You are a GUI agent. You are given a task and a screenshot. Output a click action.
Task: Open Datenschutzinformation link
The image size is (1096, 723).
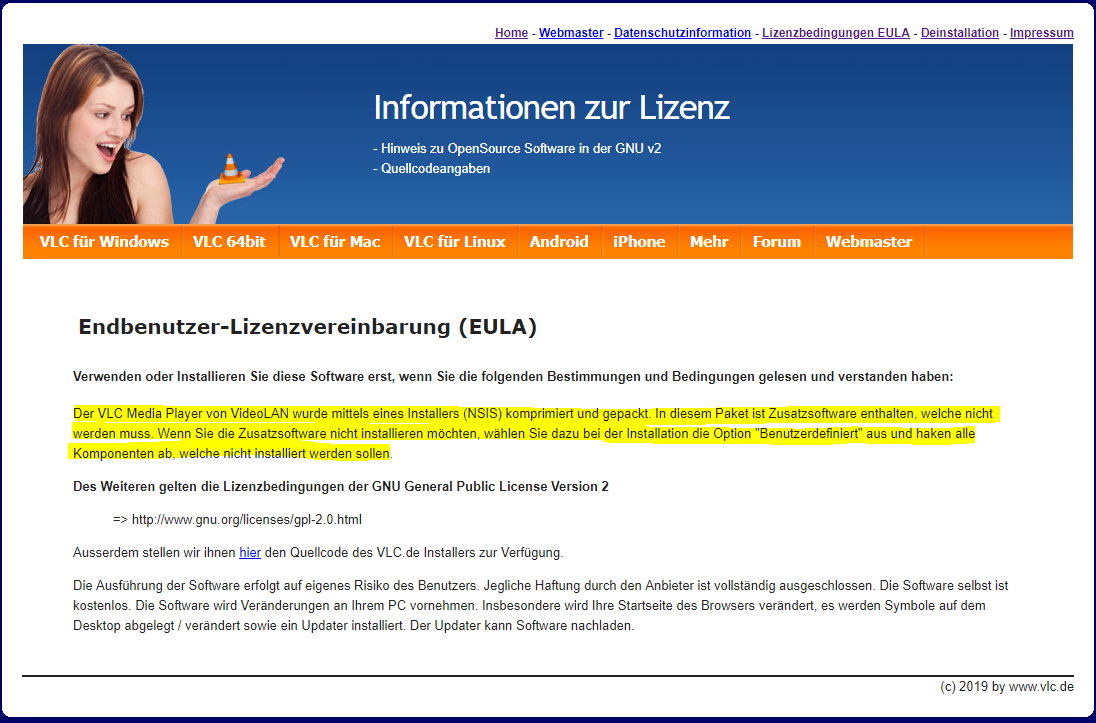pos(682,33)
